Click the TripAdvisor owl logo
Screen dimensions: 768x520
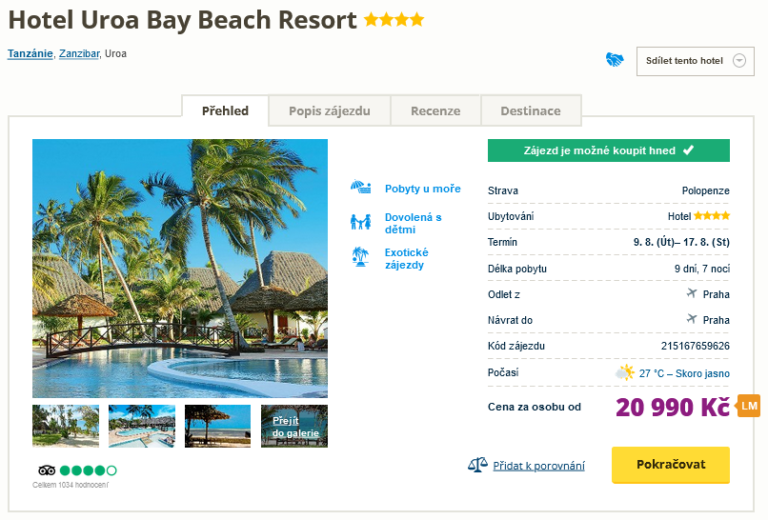pos(47,470)
